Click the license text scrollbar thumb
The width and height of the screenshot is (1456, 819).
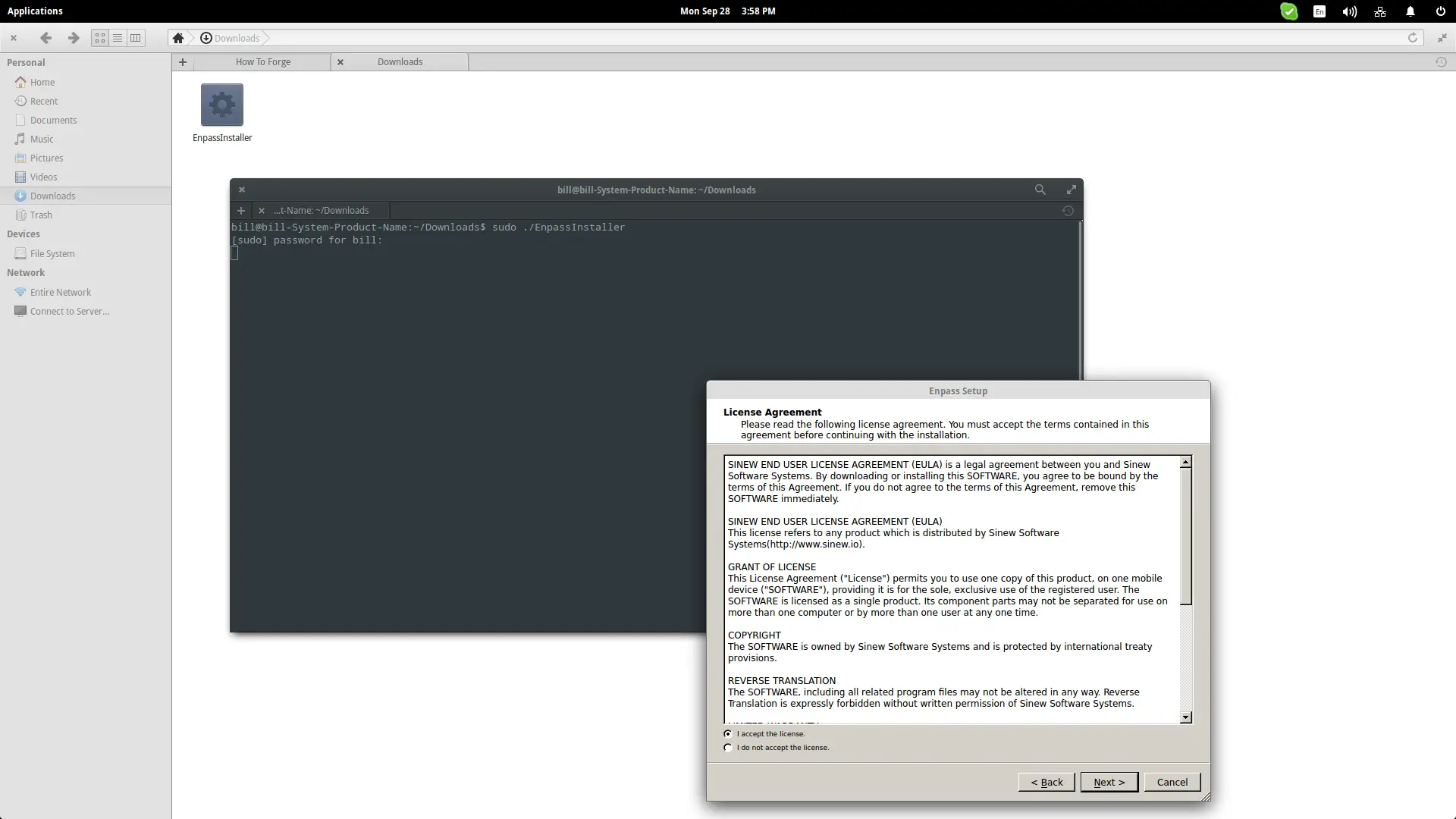coord(1186,536)
